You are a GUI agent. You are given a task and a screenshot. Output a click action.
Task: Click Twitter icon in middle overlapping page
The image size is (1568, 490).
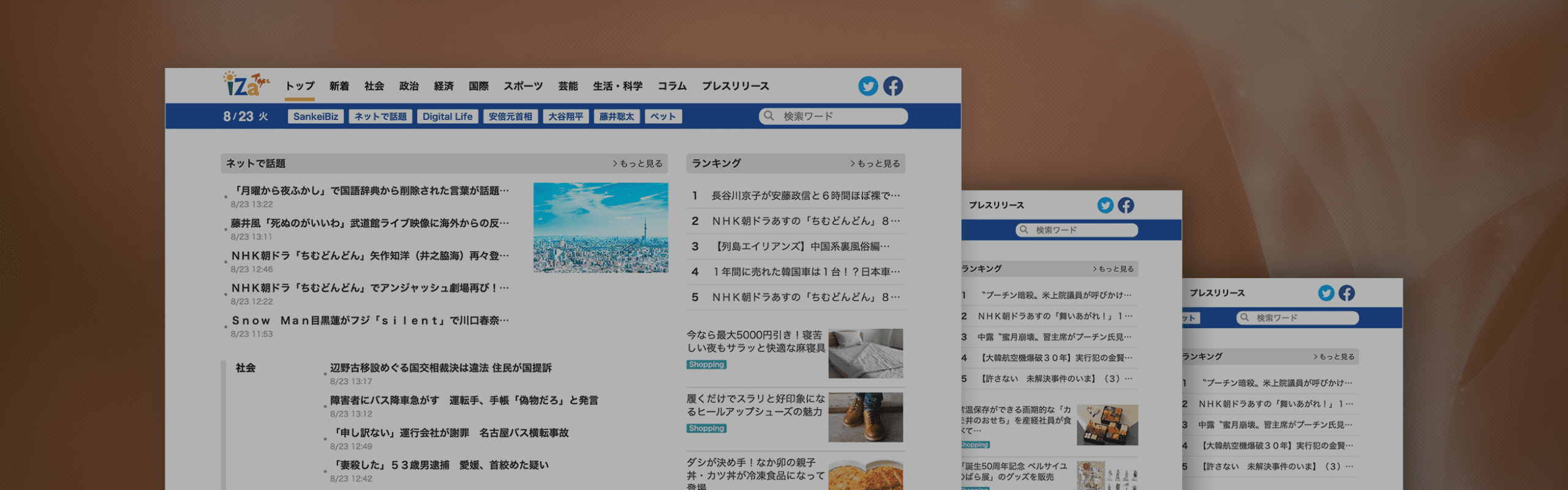point(1105,205)
